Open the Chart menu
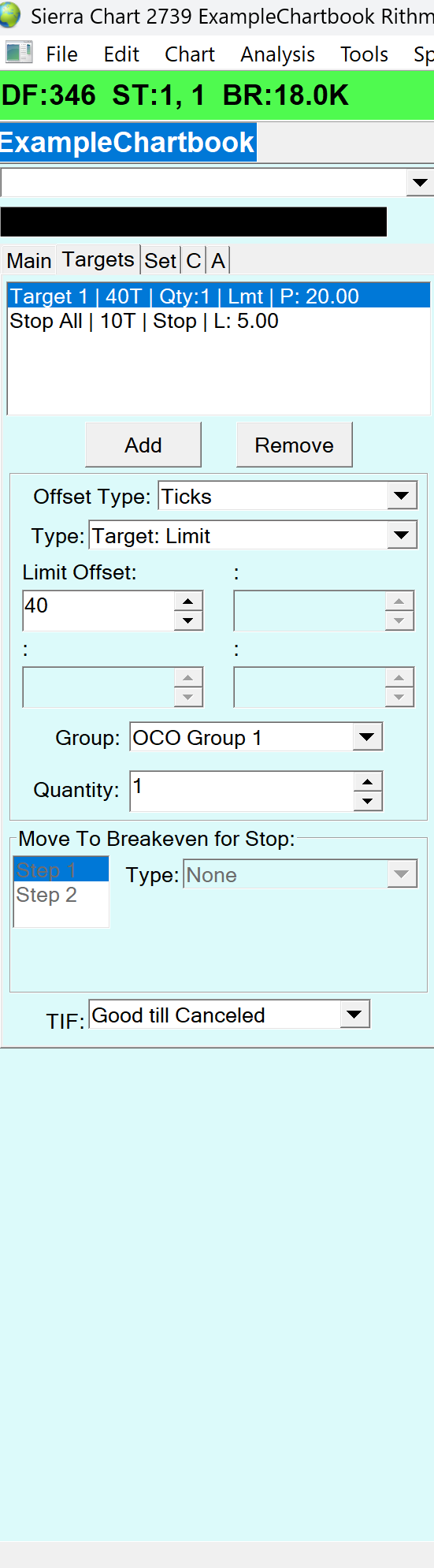The height and width of the screenshot is (1568, 434). 190,54
